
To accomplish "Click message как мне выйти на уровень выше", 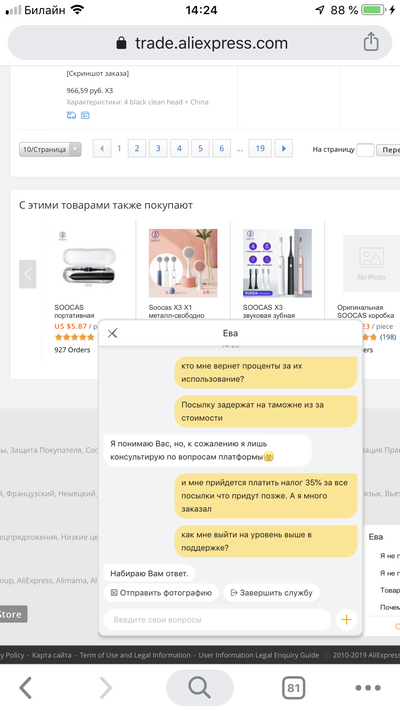I will (x=266, y=541).
